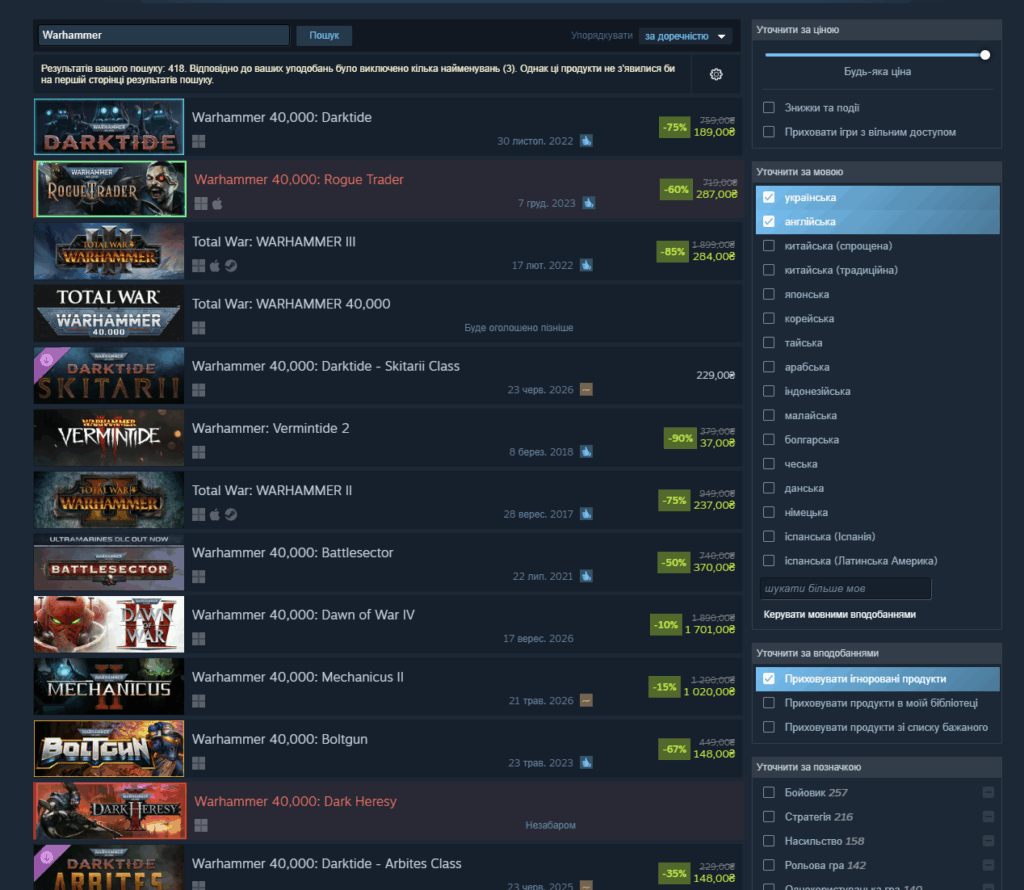The image size is (1024, 890).
Task: Click the review icon on Boltgun row
Action: pyautogui.click(x=586, y=763)
